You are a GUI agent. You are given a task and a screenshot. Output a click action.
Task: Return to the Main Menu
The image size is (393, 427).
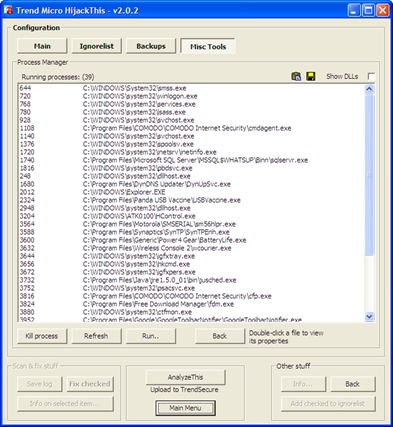(185, 408)
